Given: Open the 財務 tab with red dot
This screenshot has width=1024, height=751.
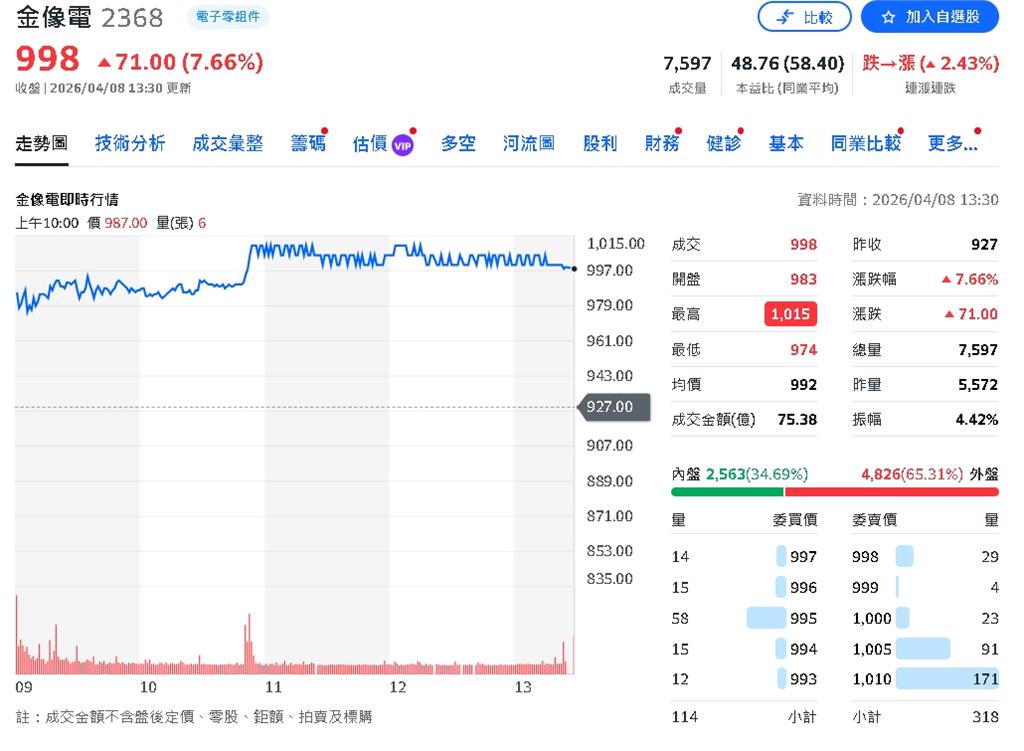Looking at the screenshot, I should coord(662,142).
